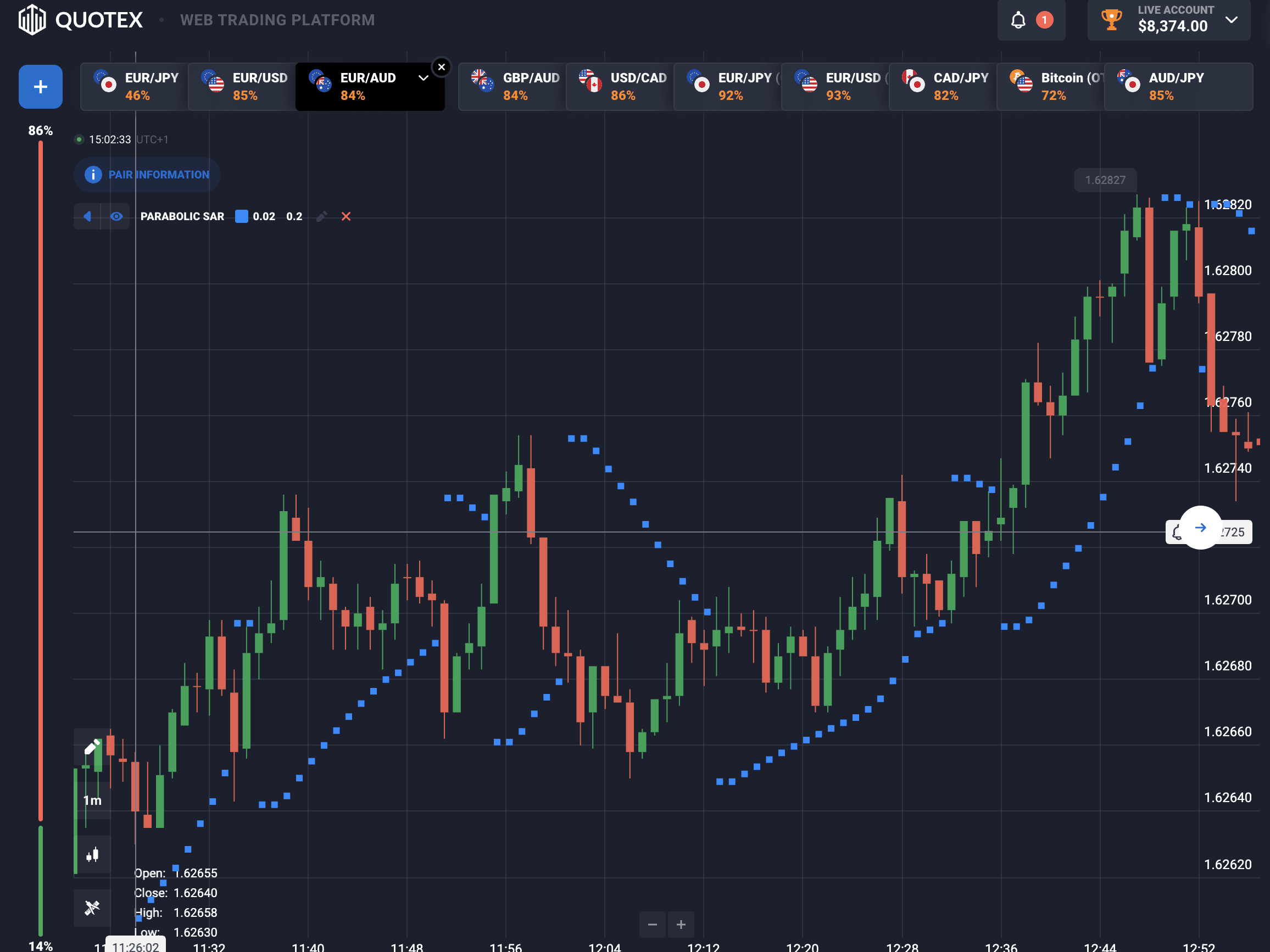Collapse indicator legend left arrow
The image size is (1270, 952).
tap(87, 216)
